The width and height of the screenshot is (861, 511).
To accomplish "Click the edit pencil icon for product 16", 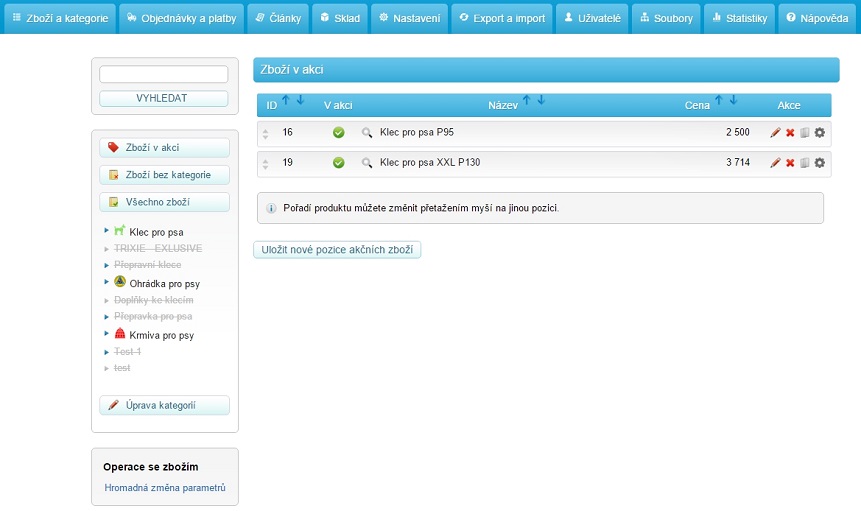I will (775, 132).
